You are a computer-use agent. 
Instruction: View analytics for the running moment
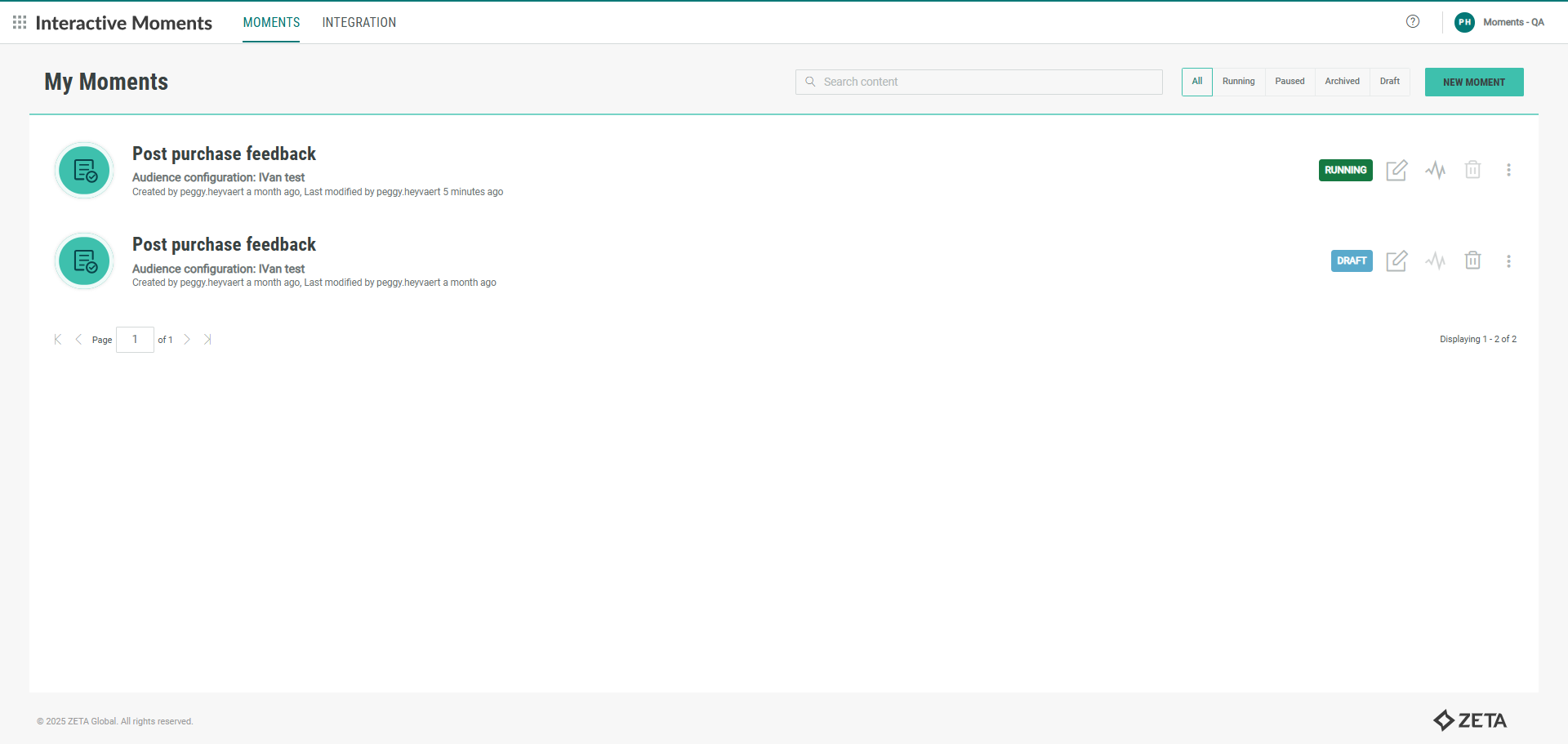(x=1435, y=170)
